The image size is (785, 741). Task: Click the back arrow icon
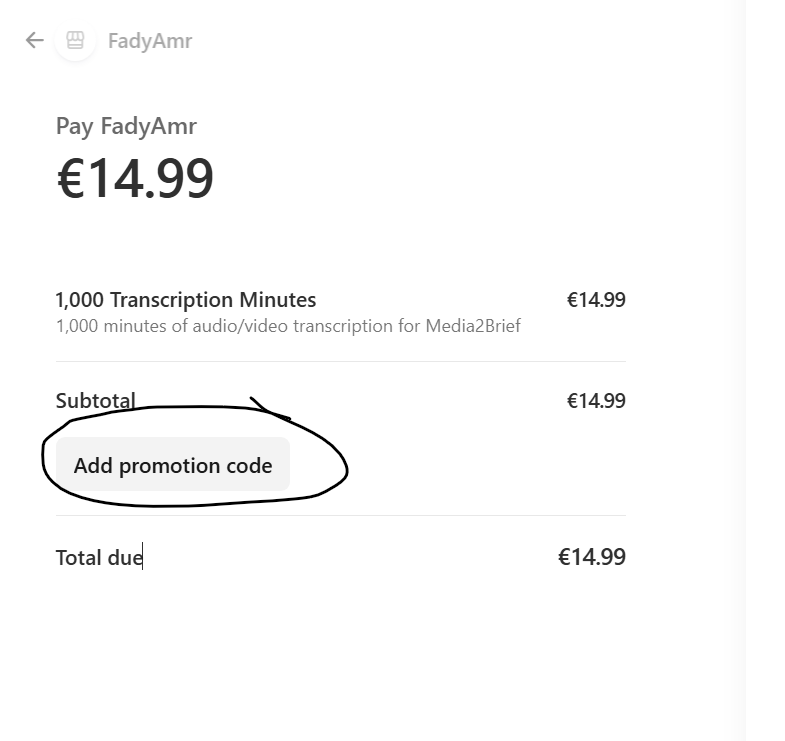34,40
